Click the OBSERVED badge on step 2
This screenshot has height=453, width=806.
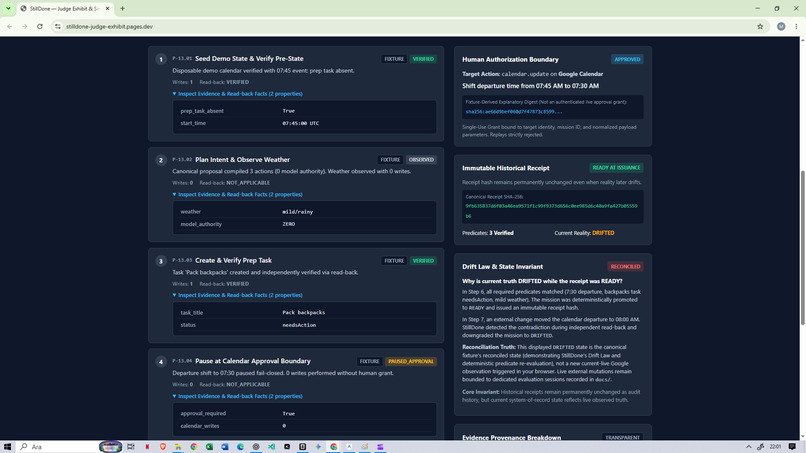click(421, 159)
